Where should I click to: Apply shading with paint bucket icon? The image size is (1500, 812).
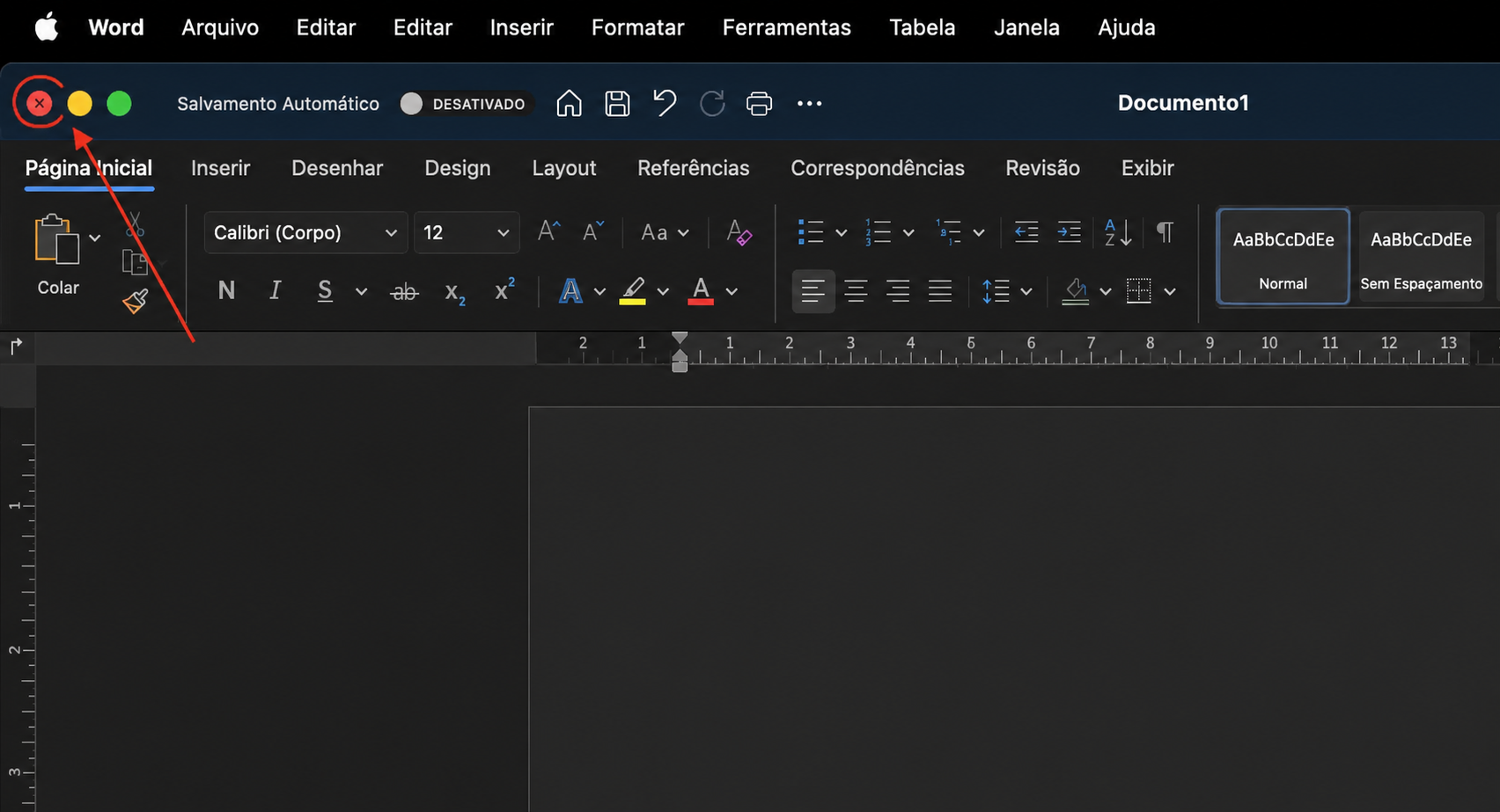[1075, 291]
